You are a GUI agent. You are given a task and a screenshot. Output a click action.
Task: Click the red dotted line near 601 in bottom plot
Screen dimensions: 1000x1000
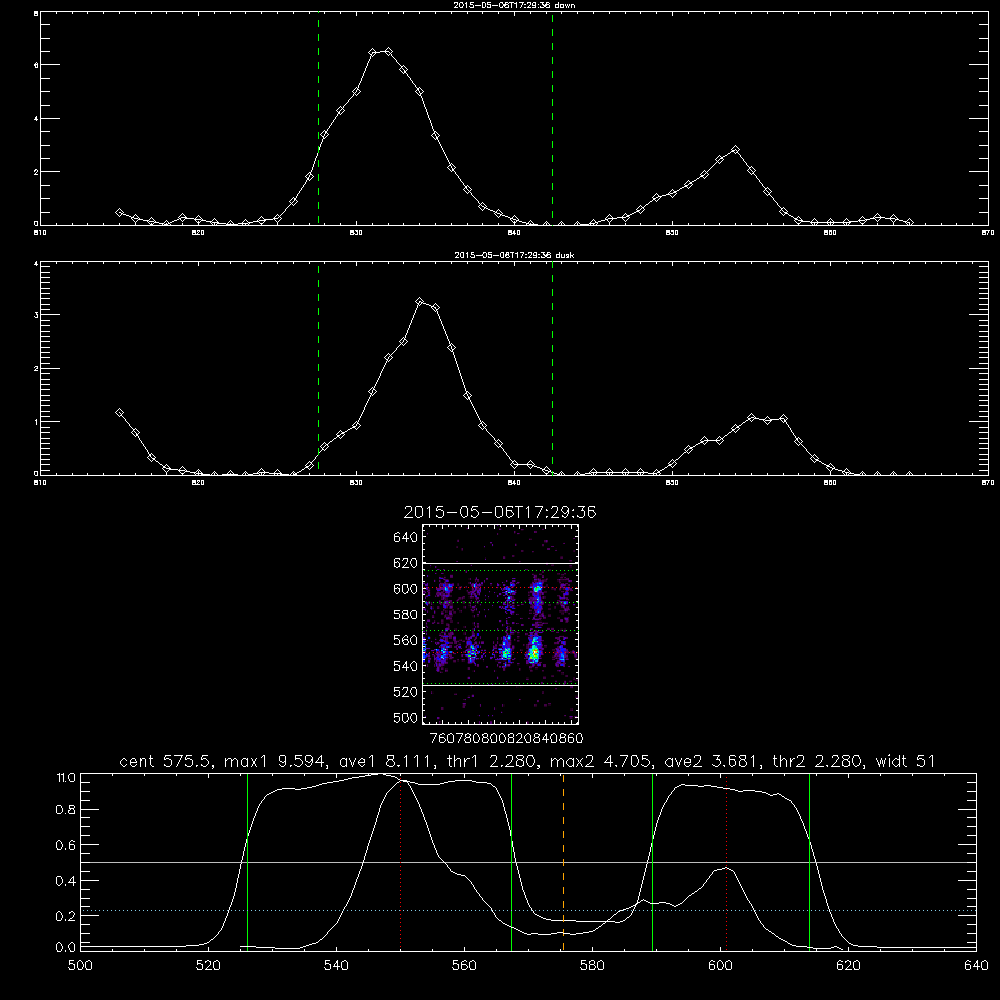726,861
